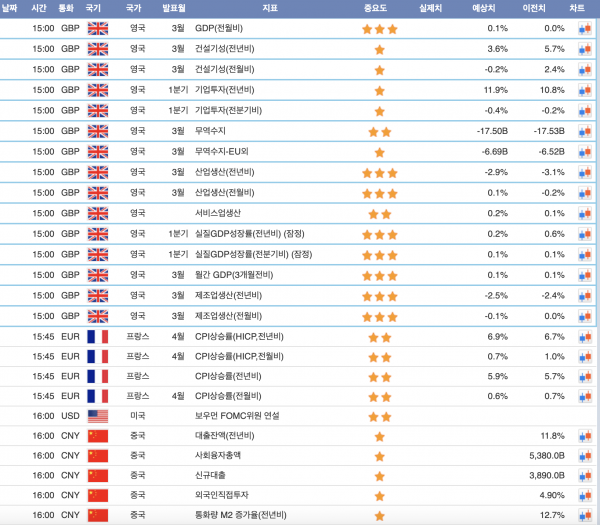
Task: Open chart icon for 무역수지-EU외 row
Action: click(585, 152)
